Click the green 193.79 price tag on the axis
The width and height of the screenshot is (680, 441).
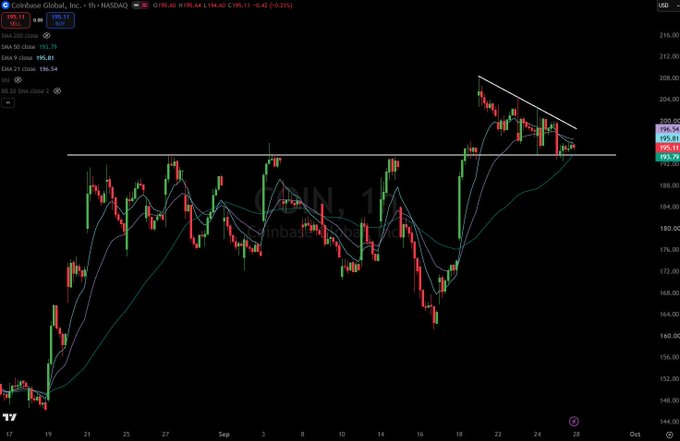pyautogui.click(x=668, y=157)
